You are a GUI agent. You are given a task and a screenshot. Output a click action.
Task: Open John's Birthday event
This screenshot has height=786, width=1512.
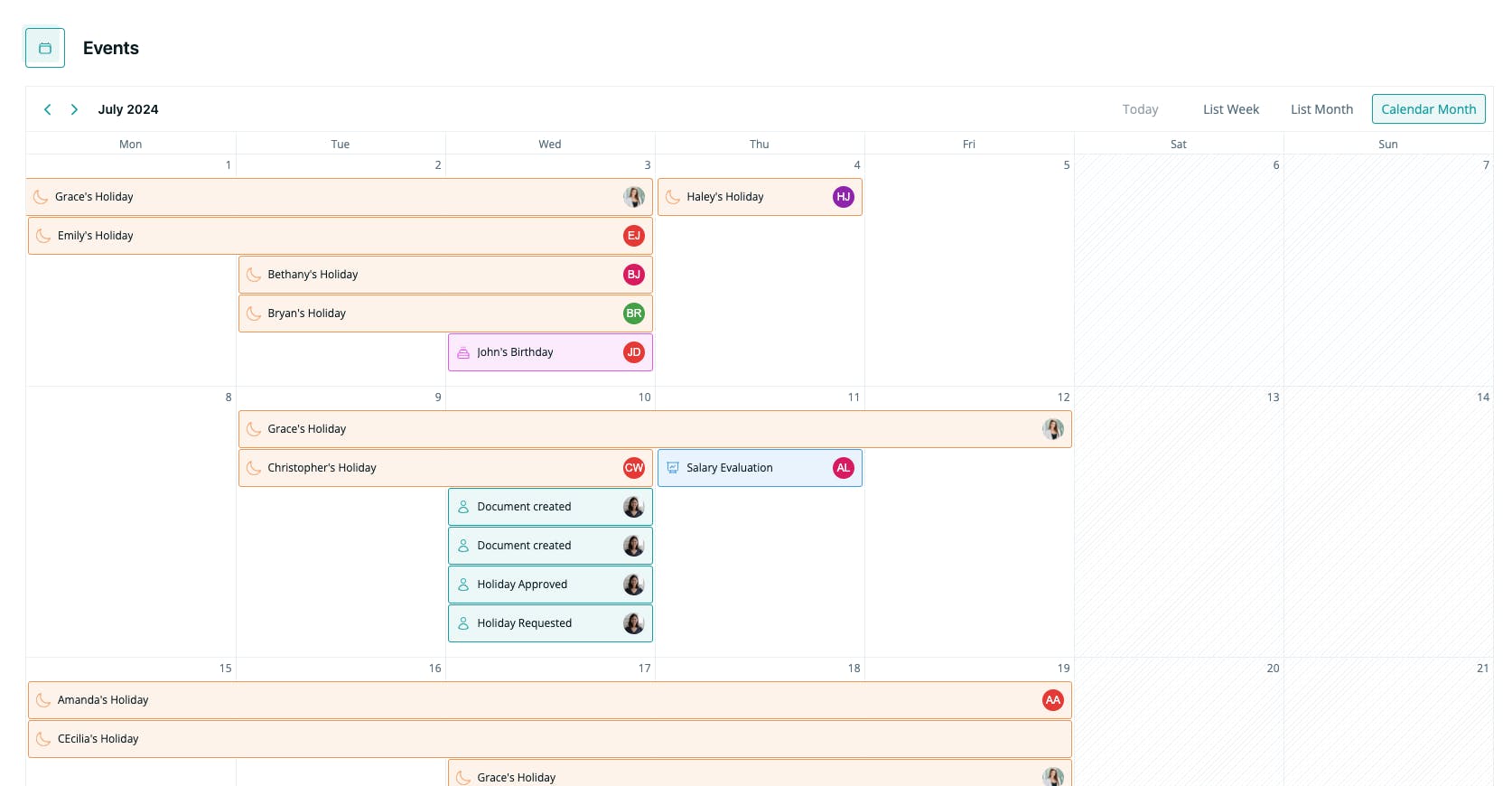coord(550,352)
